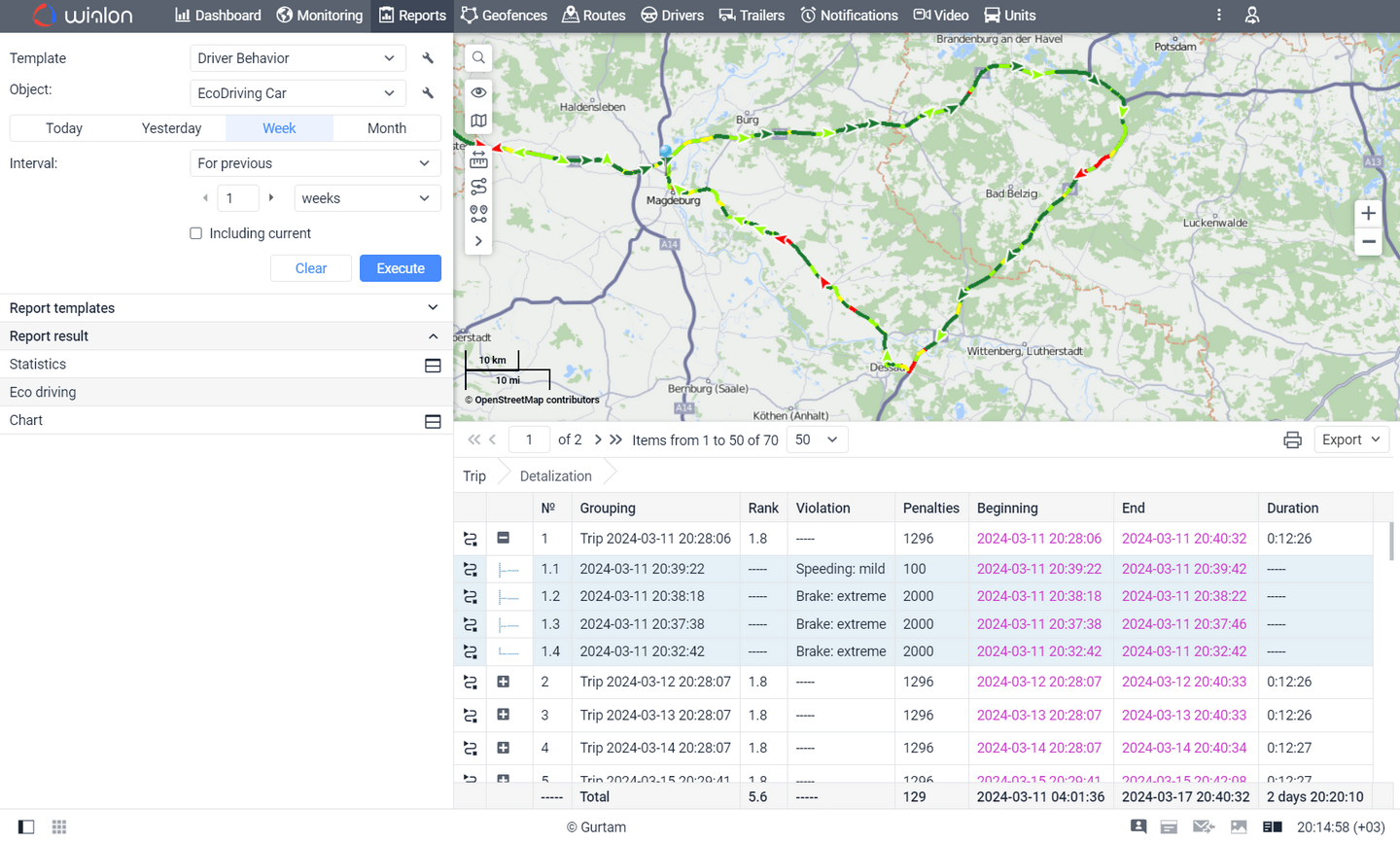This screenshot has width=1400, height=843.
Task: Open the map search tool
Action: tap(478, 57)
